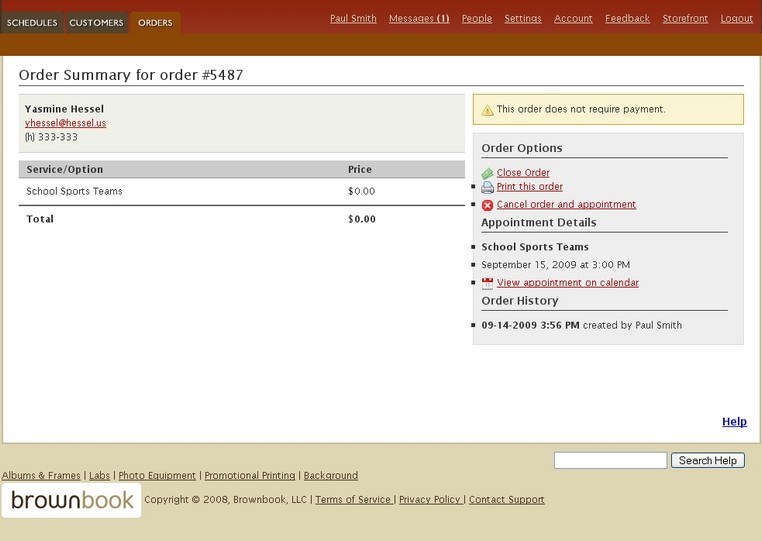Click customer name Yasmine Hessel

(64, 109)
